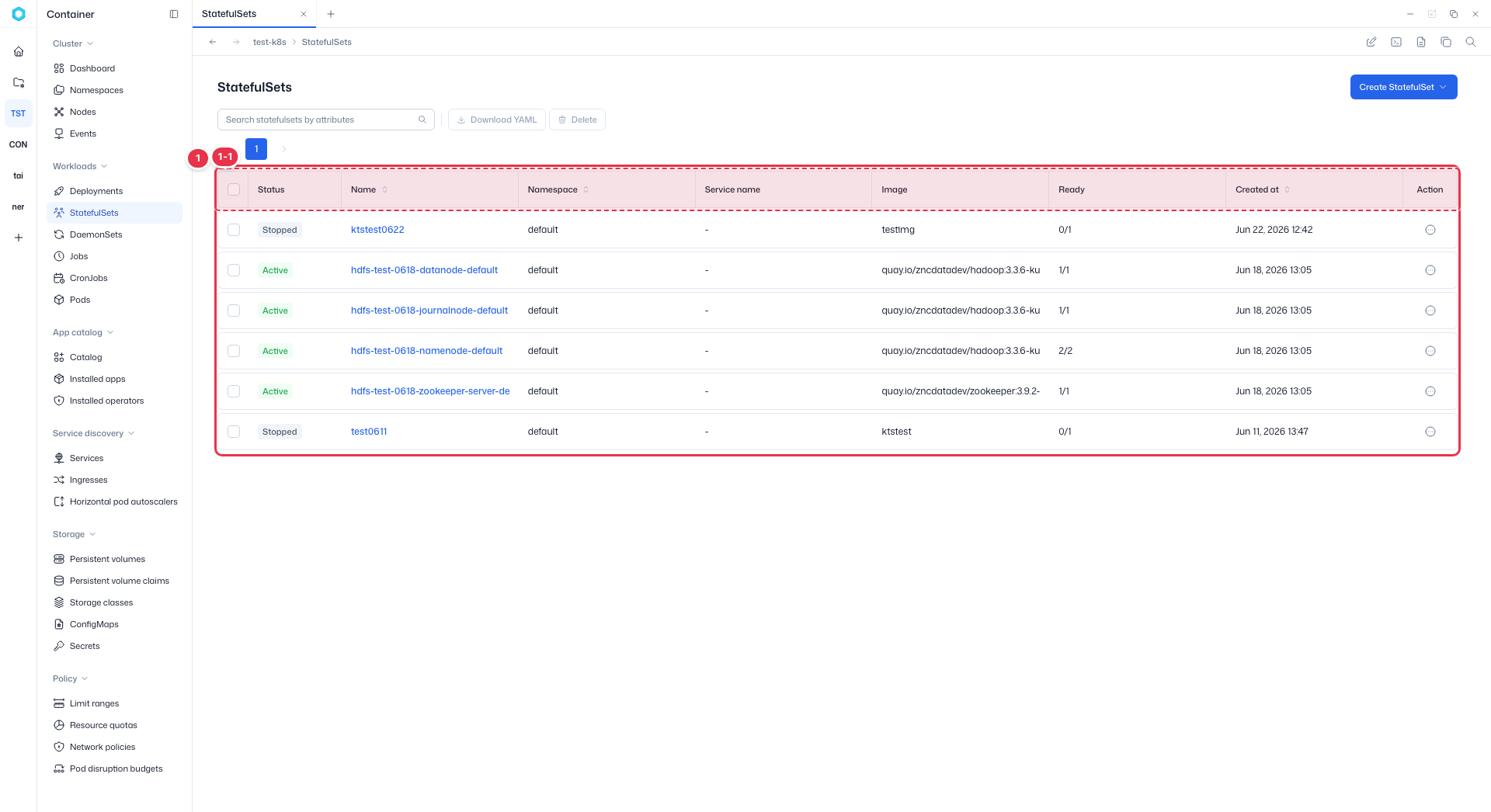Open Persistent volume claims in sidebar

click(114, 581)
